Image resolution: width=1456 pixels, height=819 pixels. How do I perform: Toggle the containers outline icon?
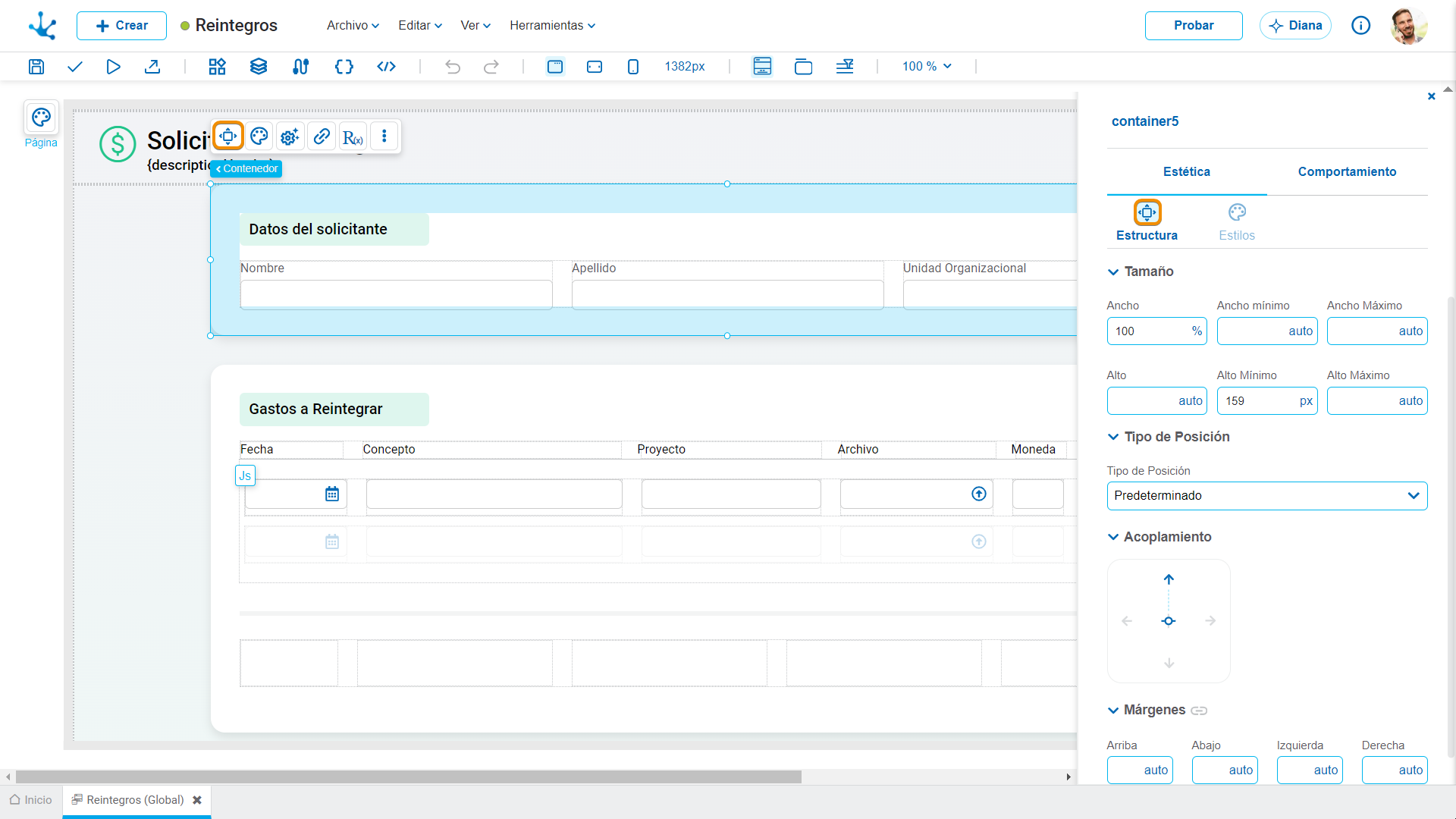pos(803,67)
